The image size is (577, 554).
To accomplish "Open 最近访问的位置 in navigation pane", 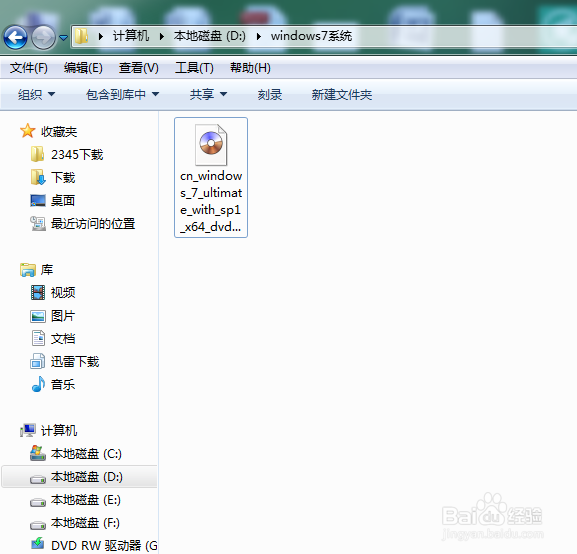I will tap(93, 223).
